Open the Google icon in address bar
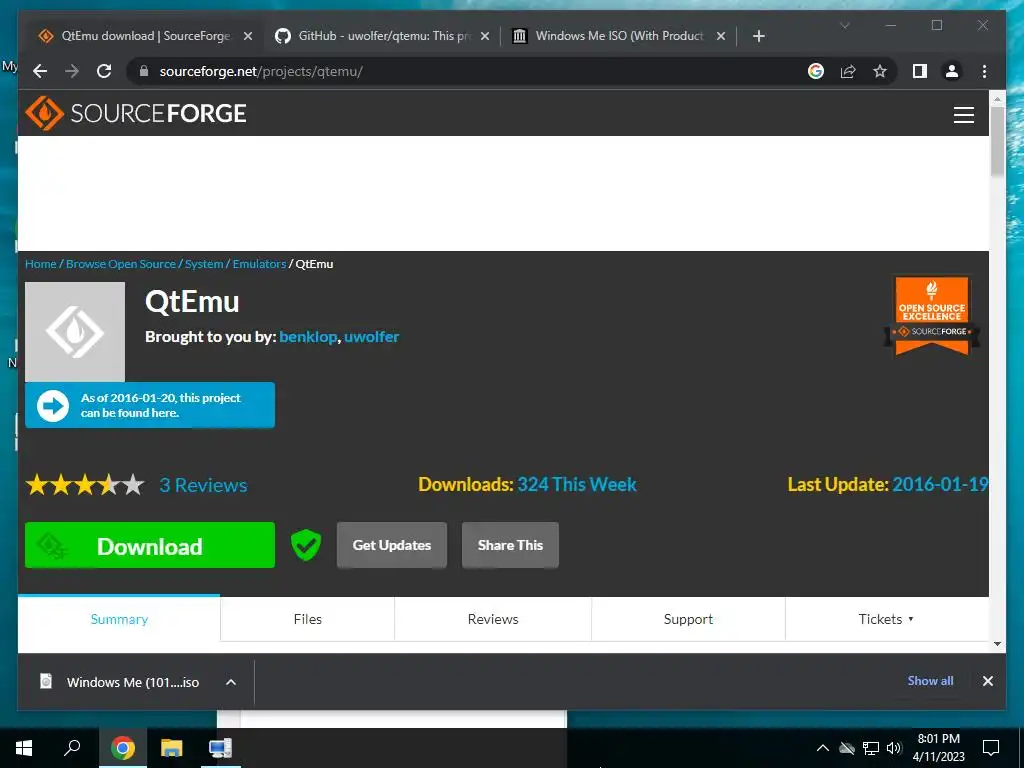This screenshot has height=768, width=1024. [x=816, y=71]
